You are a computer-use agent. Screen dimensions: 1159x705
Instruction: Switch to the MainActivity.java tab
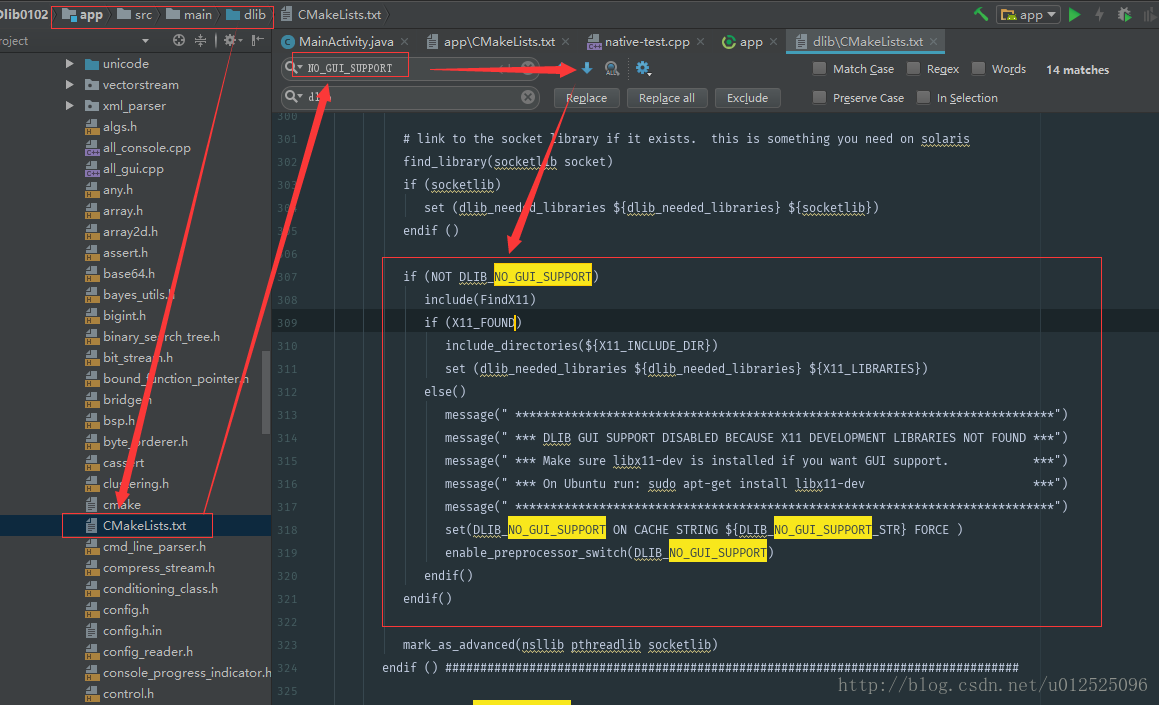pyautogui.click(x=344, y=42)
